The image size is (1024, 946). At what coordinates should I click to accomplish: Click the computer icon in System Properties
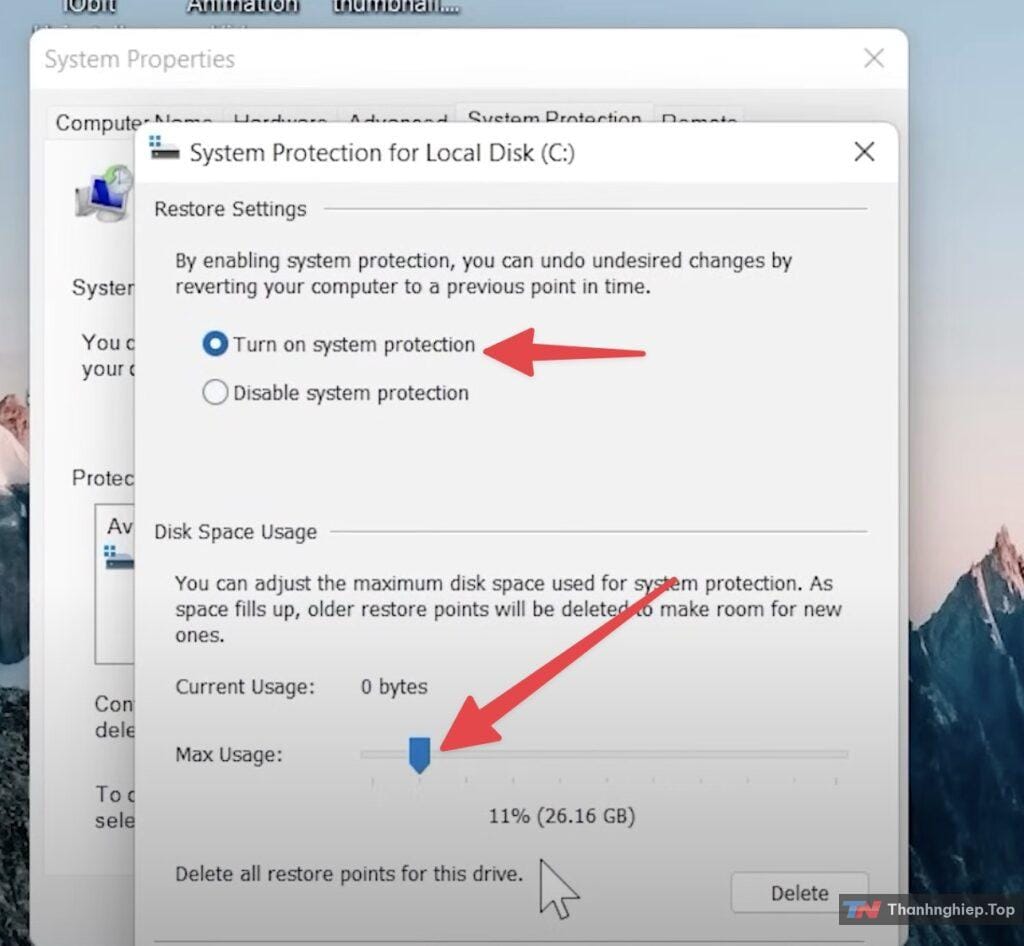[104, 193]
